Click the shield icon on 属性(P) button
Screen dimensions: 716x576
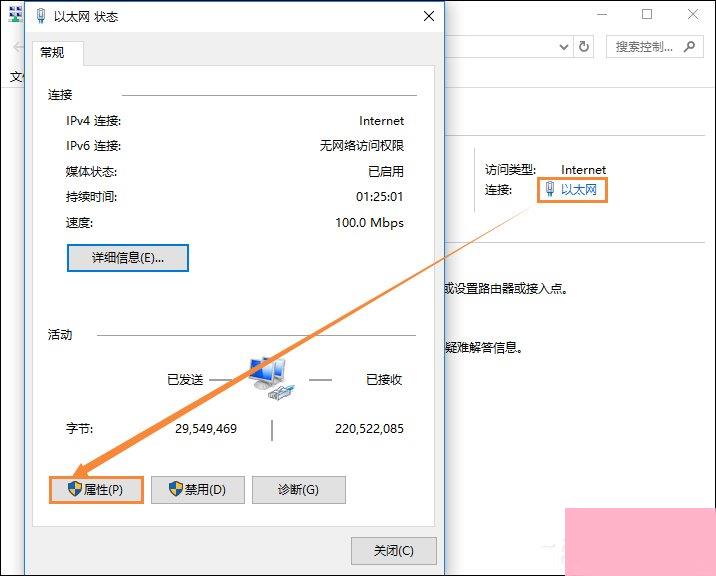tap(74, 489)
